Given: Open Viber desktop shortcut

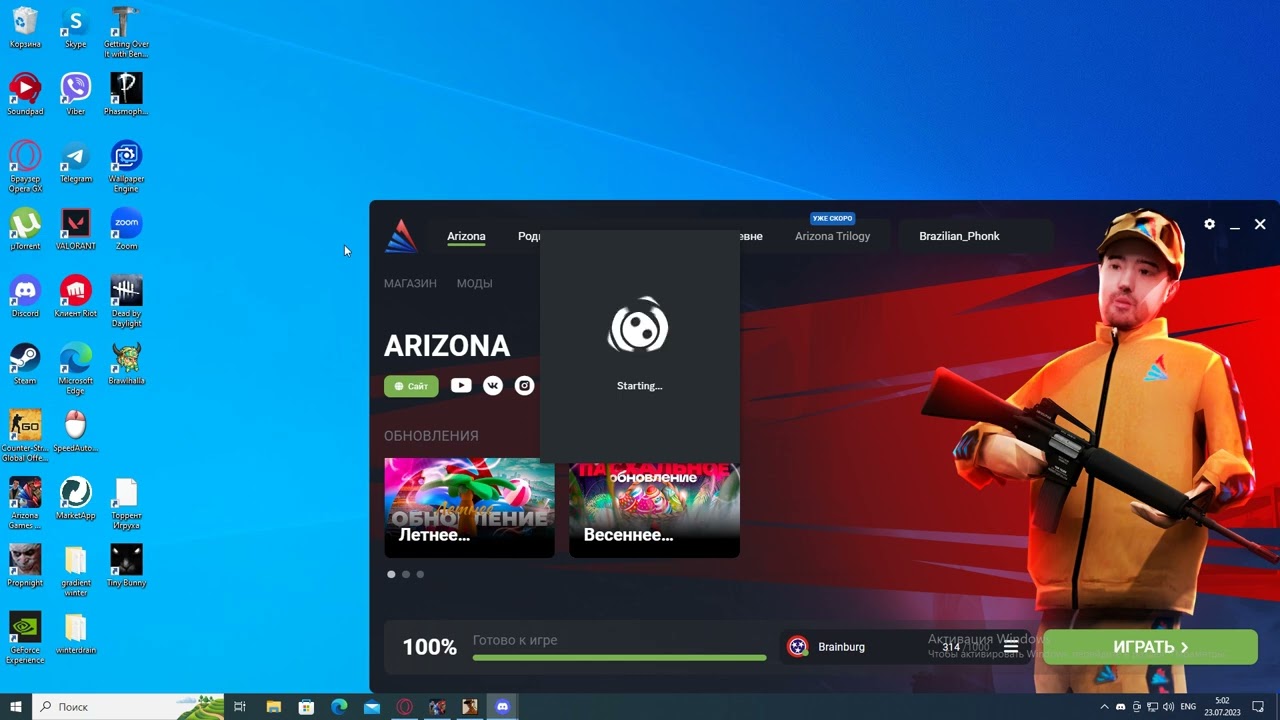Looking at the screenshot, I should pos(75,94).
